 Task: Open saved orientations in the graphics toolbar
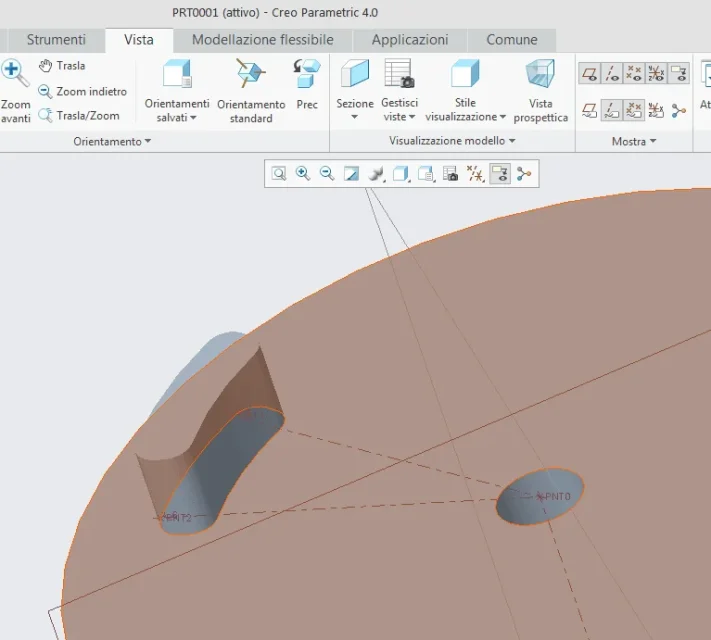pos(426,174)
